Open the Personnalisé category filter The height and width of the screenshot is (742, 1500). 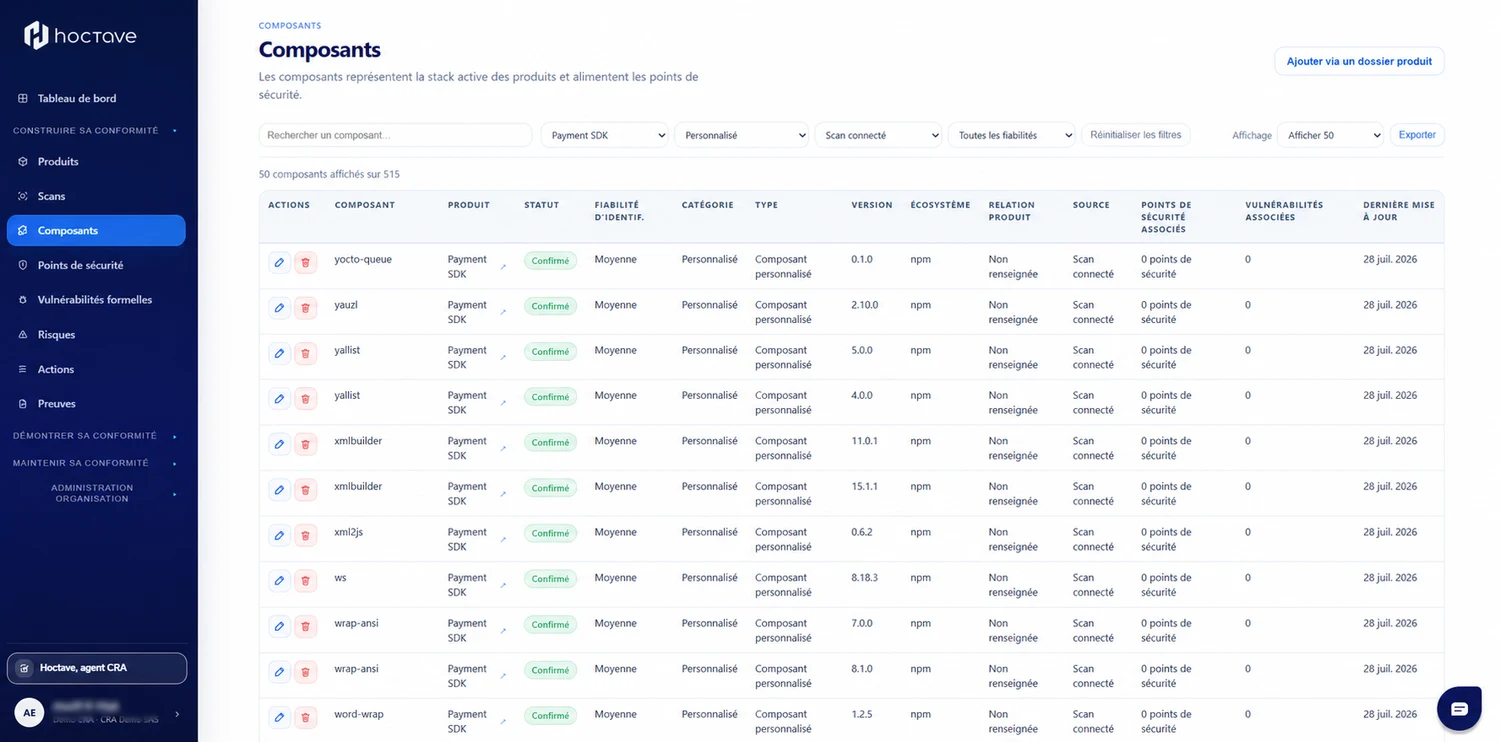point(741,135)
